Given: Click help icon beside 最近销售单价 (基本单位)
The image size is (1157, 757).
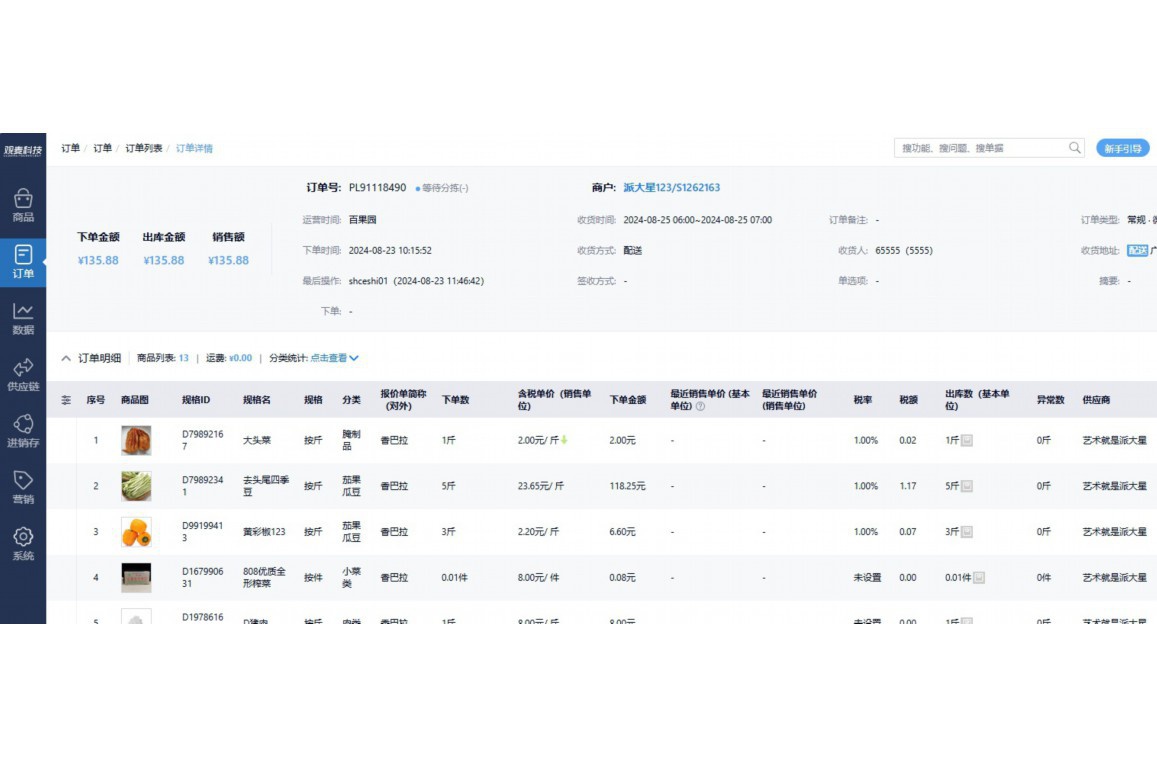Looking at the screenshot, I should coord(700,407).
